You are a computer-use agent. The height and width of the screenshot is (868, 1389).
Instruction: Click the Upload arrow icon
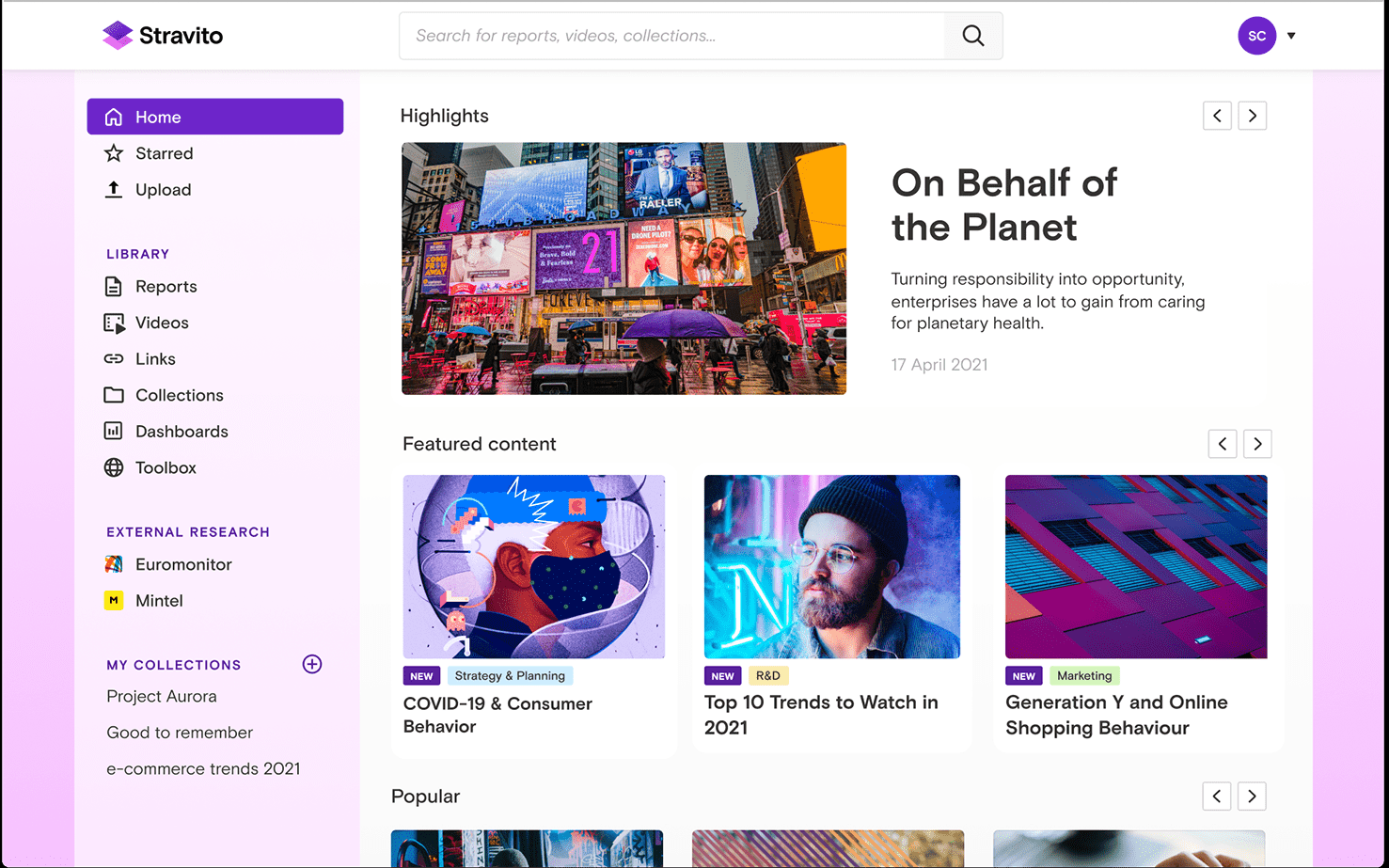(114, 190)
